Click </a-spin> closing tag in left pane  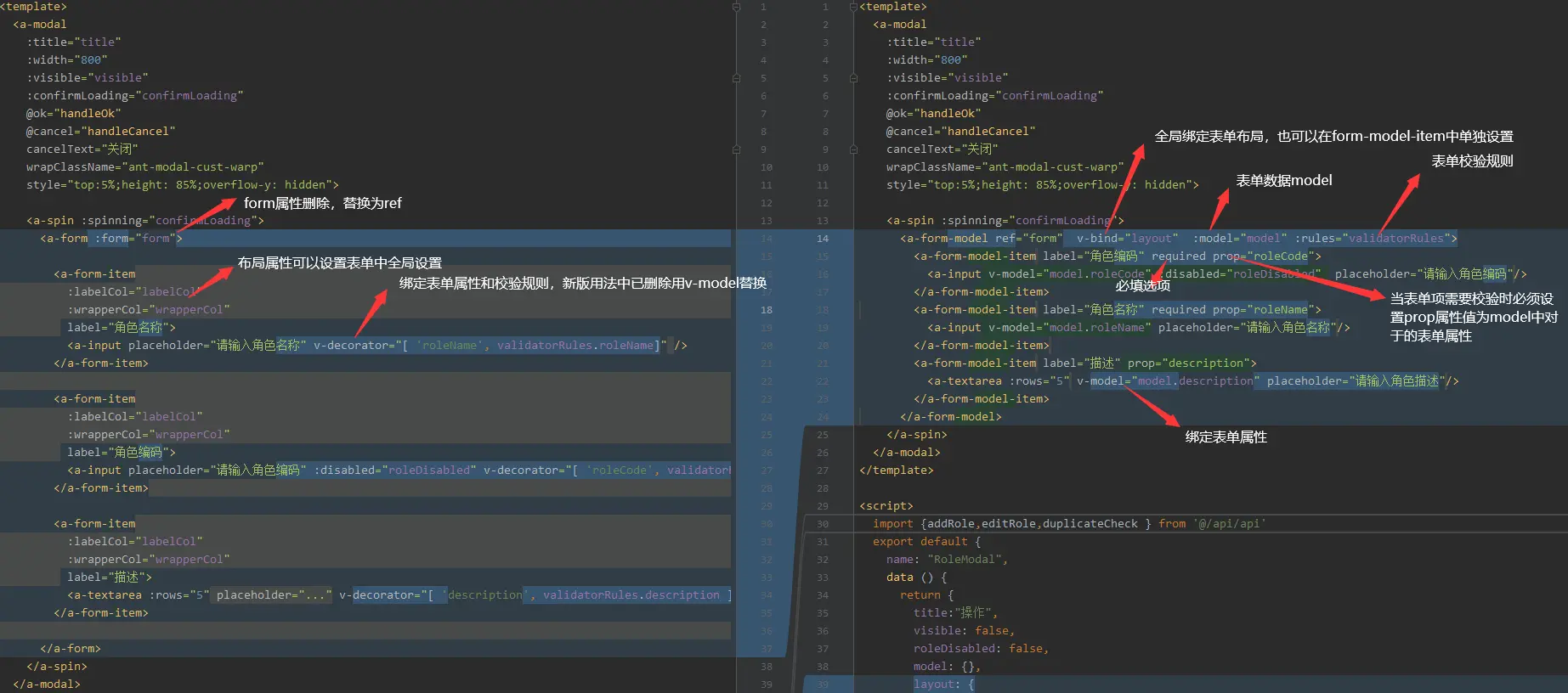click(57, 667)
